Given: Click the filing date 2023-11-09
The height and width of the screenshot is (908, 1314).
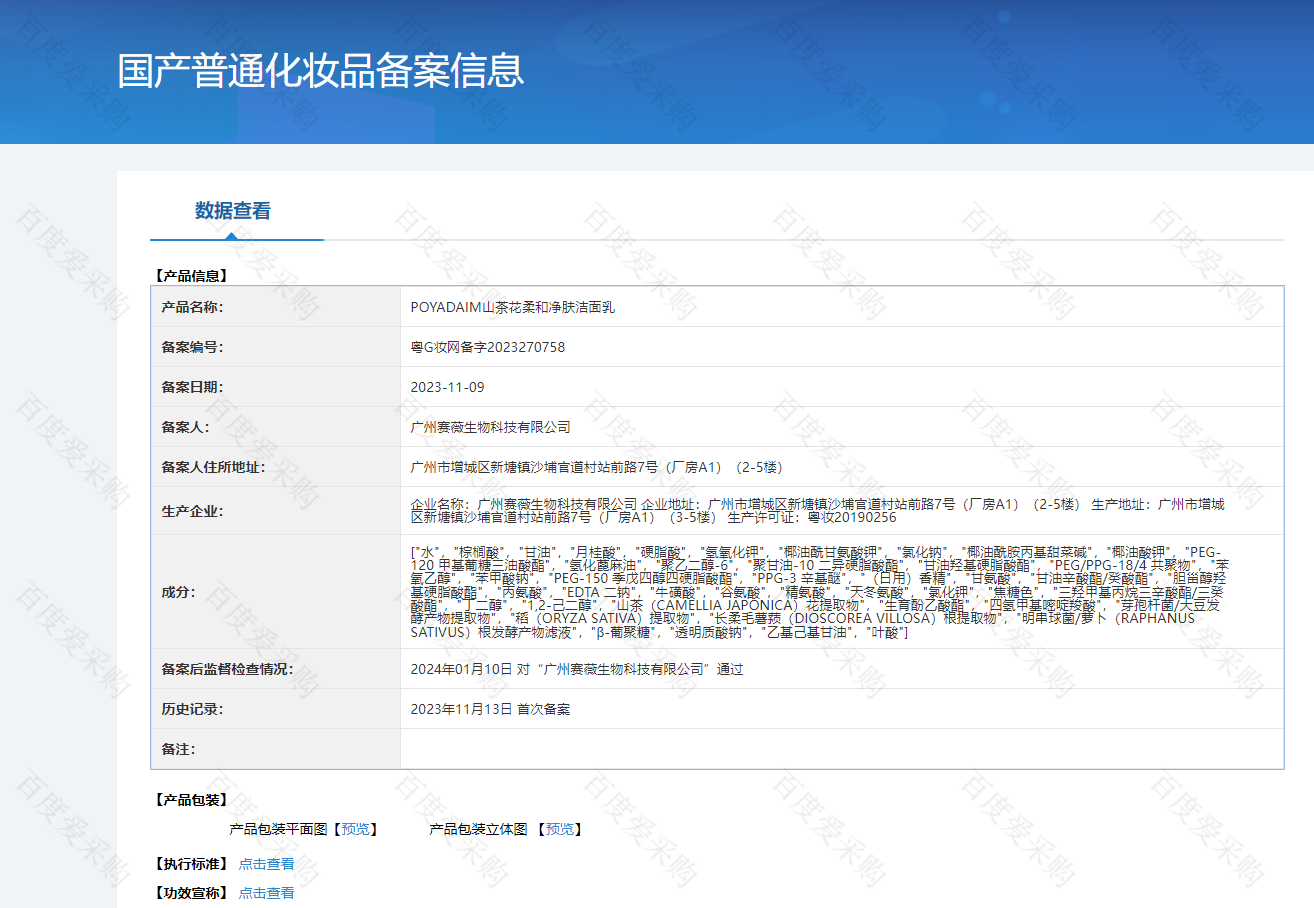Looking at the screenshot, I should 447,387.
